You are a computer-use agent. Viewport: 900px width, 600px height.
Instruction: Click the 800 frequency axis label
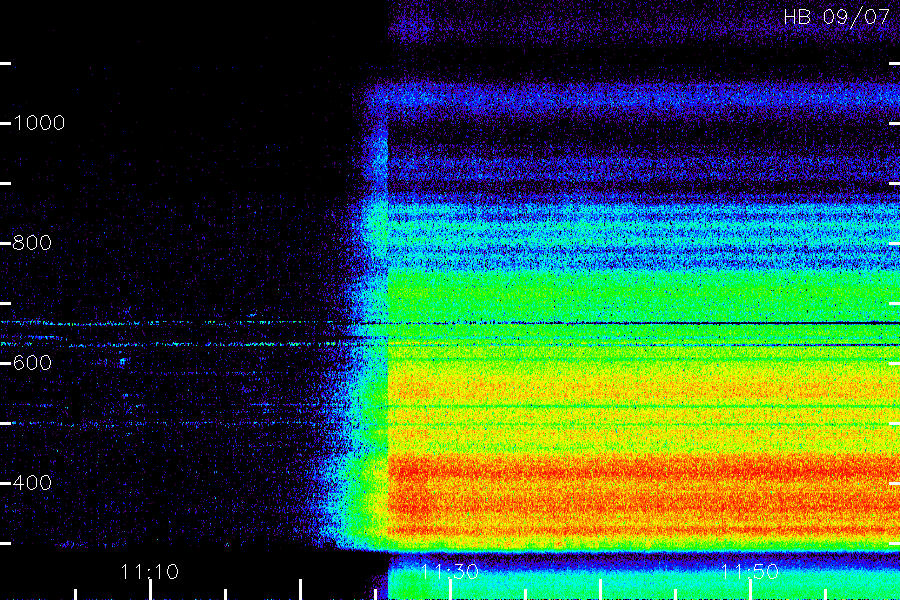pos(32,243)
